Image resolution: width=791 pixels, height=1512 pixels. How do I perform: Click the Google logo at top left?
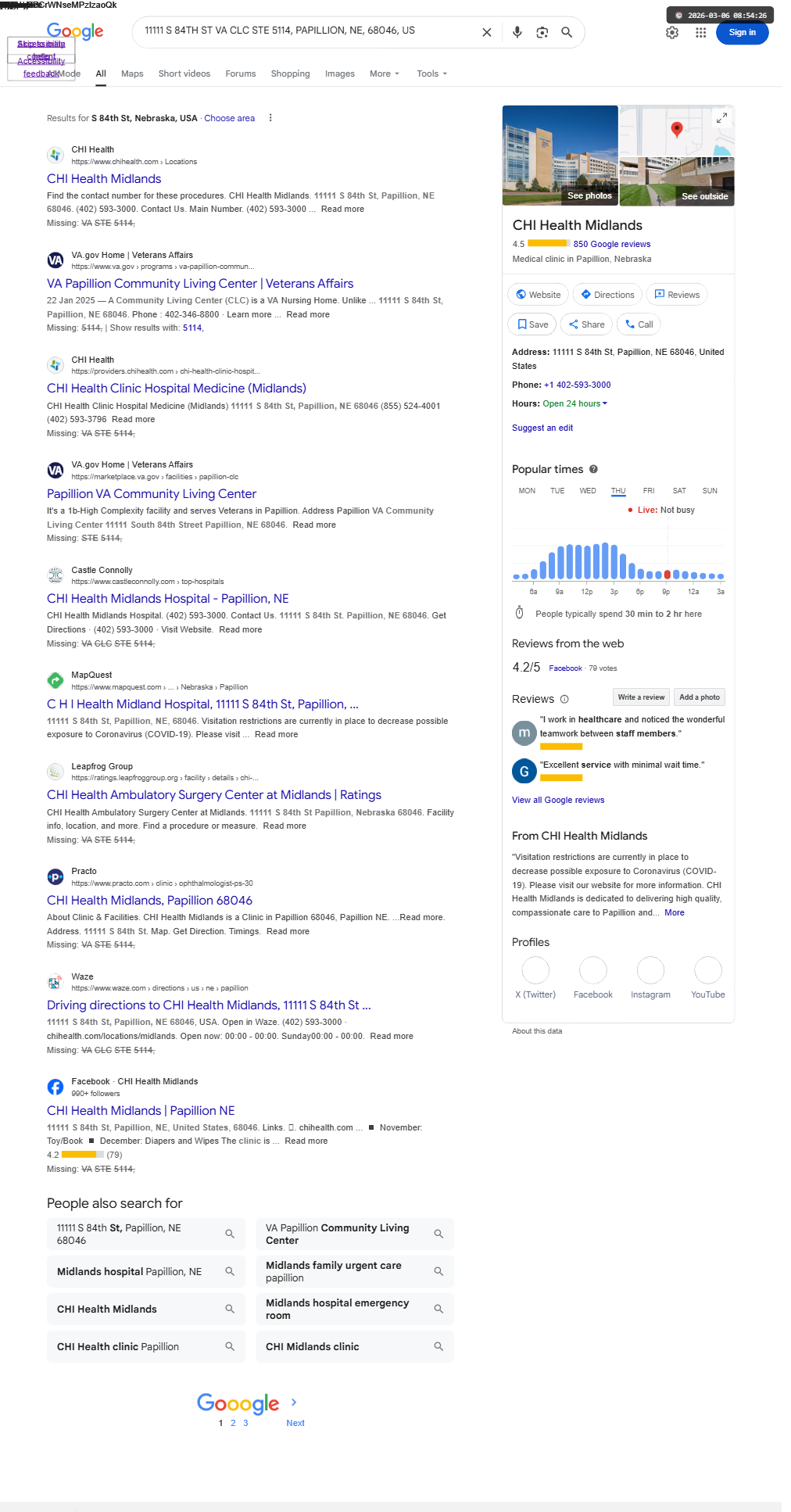(75, 31)
